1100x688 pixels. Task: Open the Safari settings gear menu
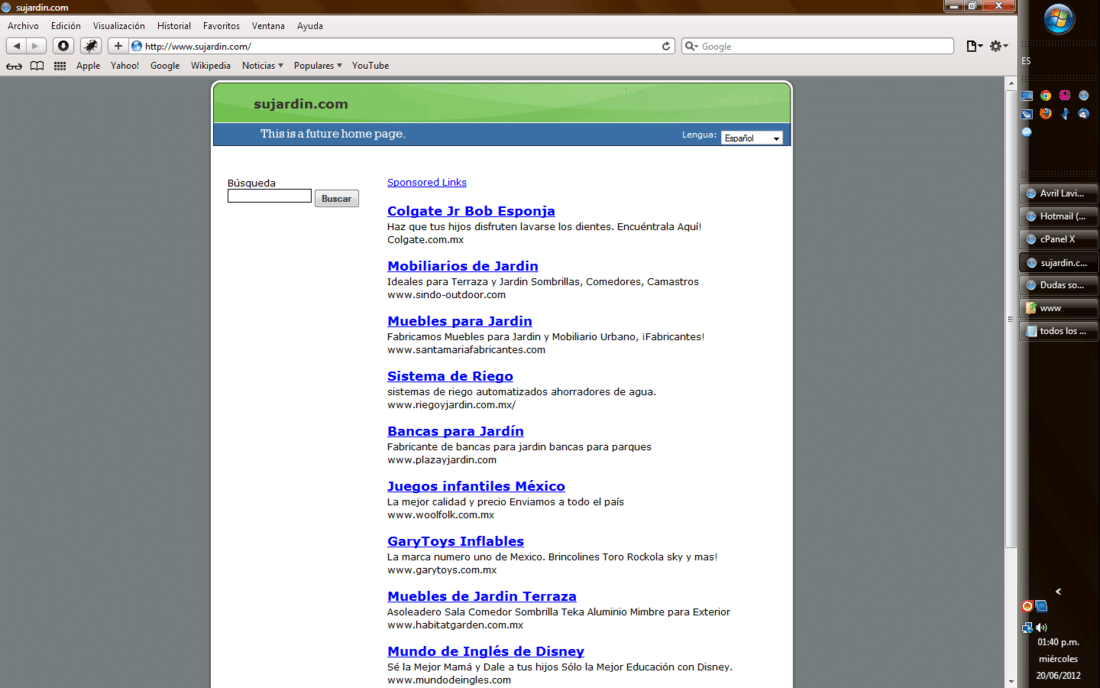tap(998, 46)
